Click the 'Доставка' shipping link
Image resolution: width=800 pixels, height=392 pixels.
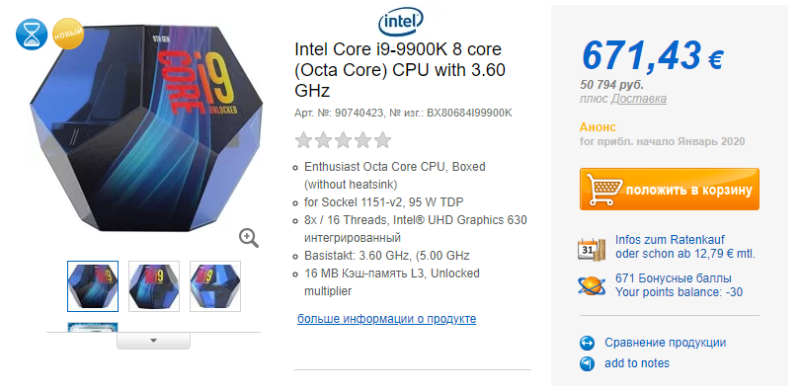coord(639,99)
